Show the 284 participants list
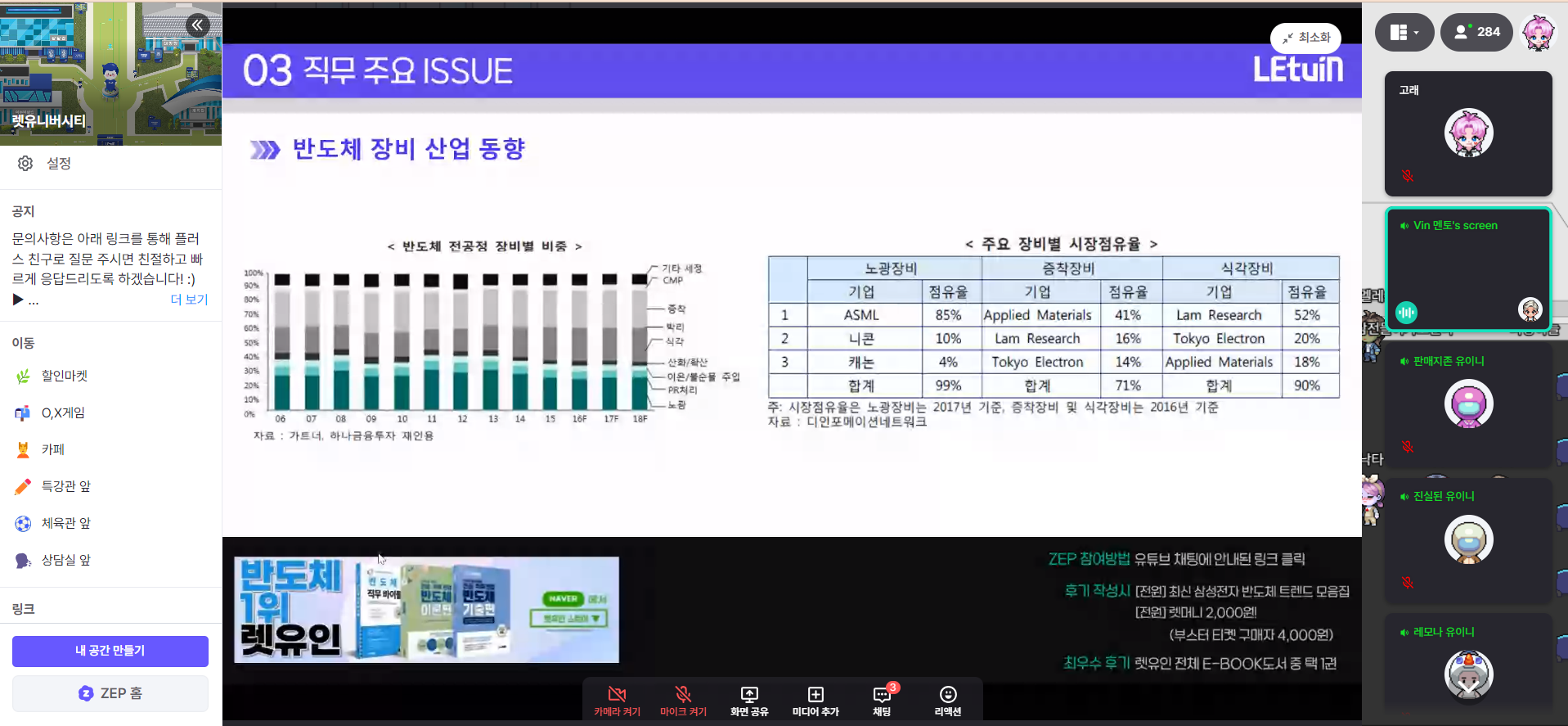The height and width of the screenshot is (726, 1568). coord(1476,32)
